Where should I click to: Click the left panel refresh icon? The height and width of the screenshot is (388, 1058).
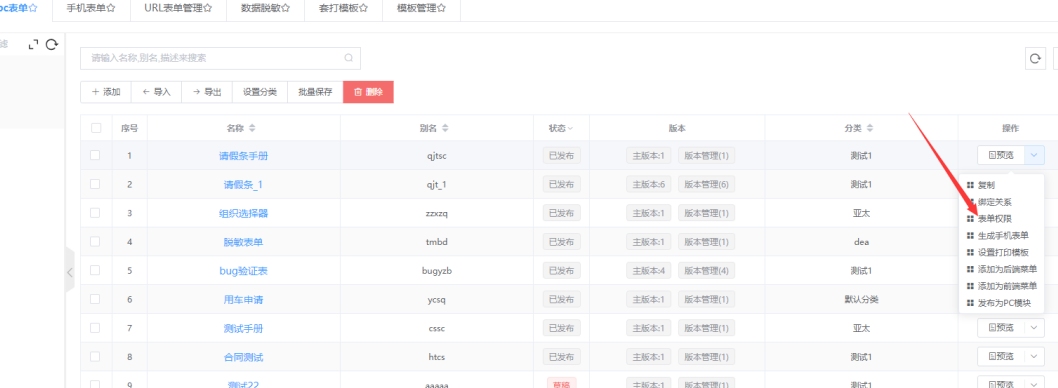52,45
